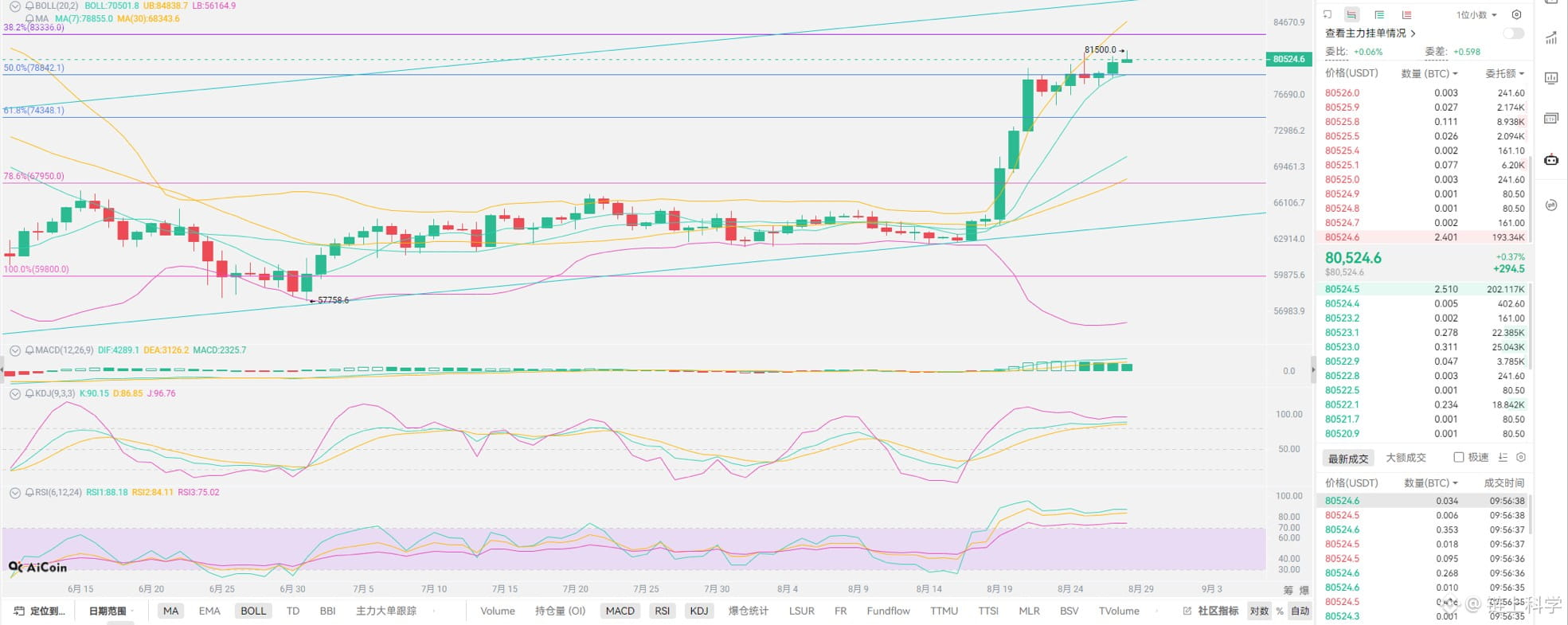Open the circular exchange icon in sidebar
The image size is (1568, 625).
click(x=1551, y=205)
